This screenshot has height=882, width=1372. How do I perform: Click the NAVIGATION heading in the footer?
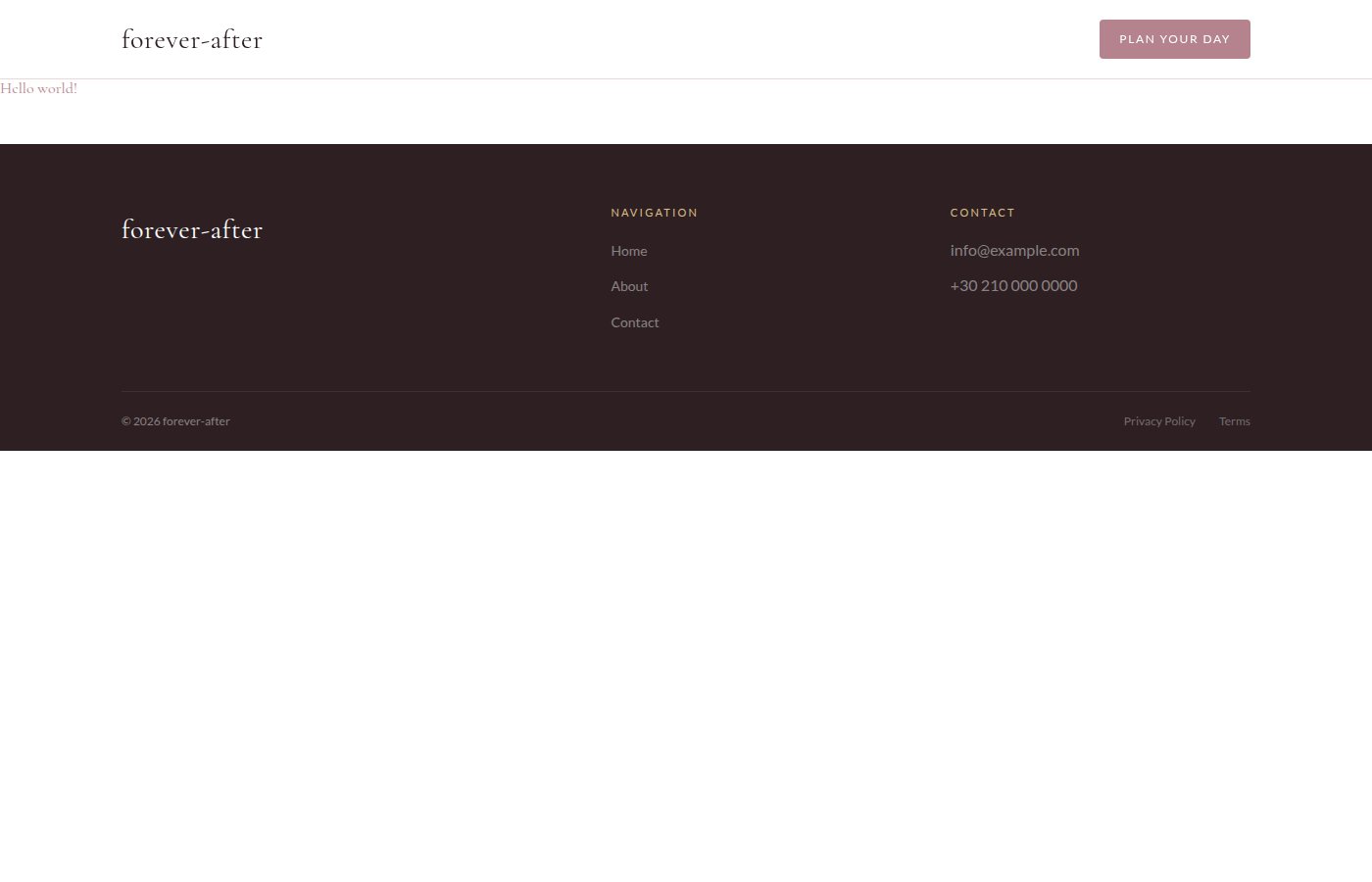654,213
